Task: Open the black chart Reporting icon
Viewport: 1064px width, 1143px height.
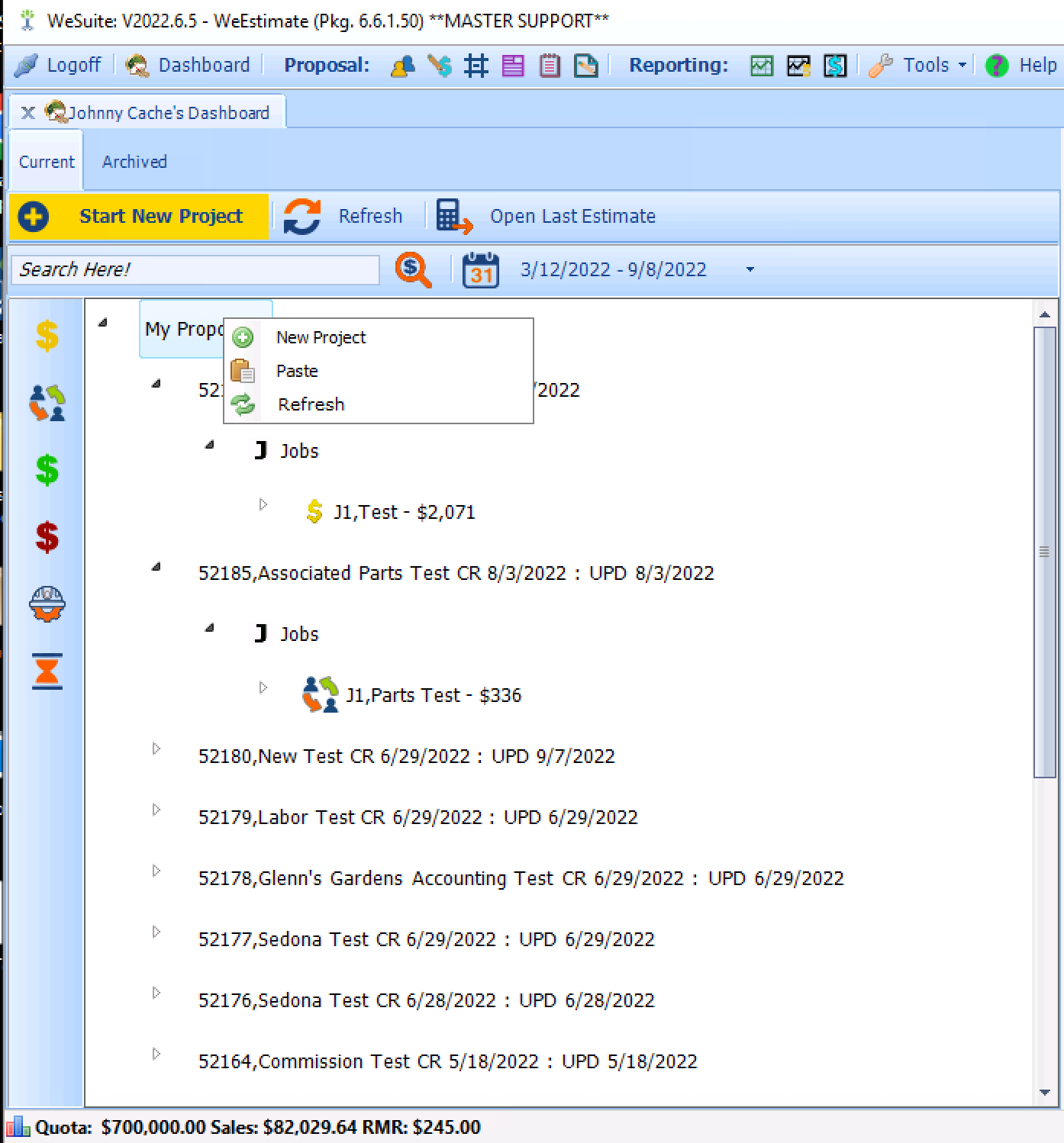Action: coord(798,66)
